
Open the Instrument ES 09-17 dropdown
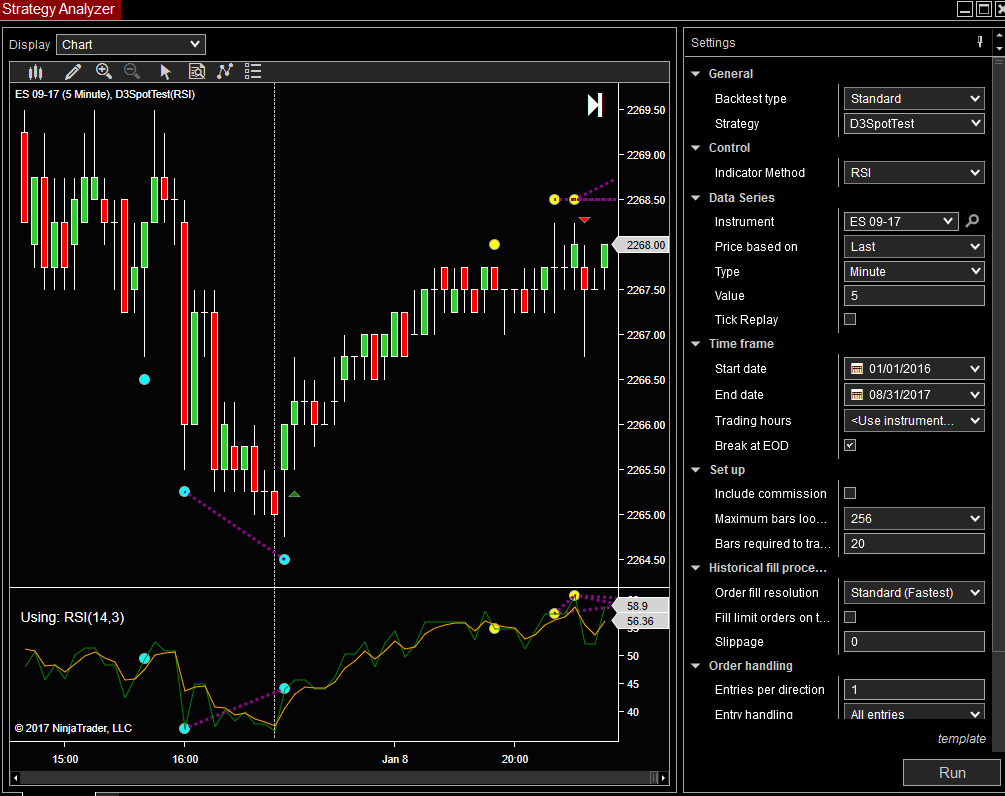pos(901,221)
